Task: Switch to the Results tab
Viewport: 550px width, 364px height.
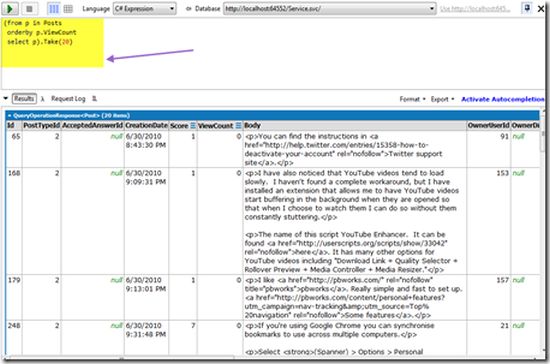Action: (x=24, y=99)
